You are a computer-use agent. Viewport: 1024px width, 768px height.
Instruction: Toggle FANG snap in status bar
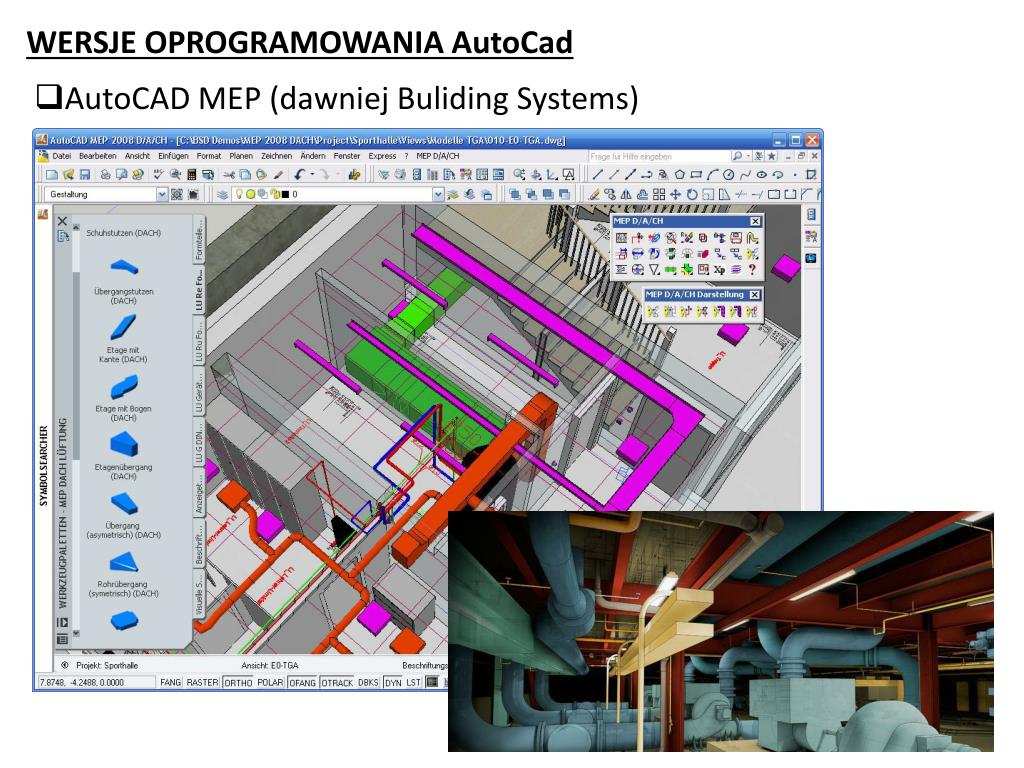tap(170, 682)
